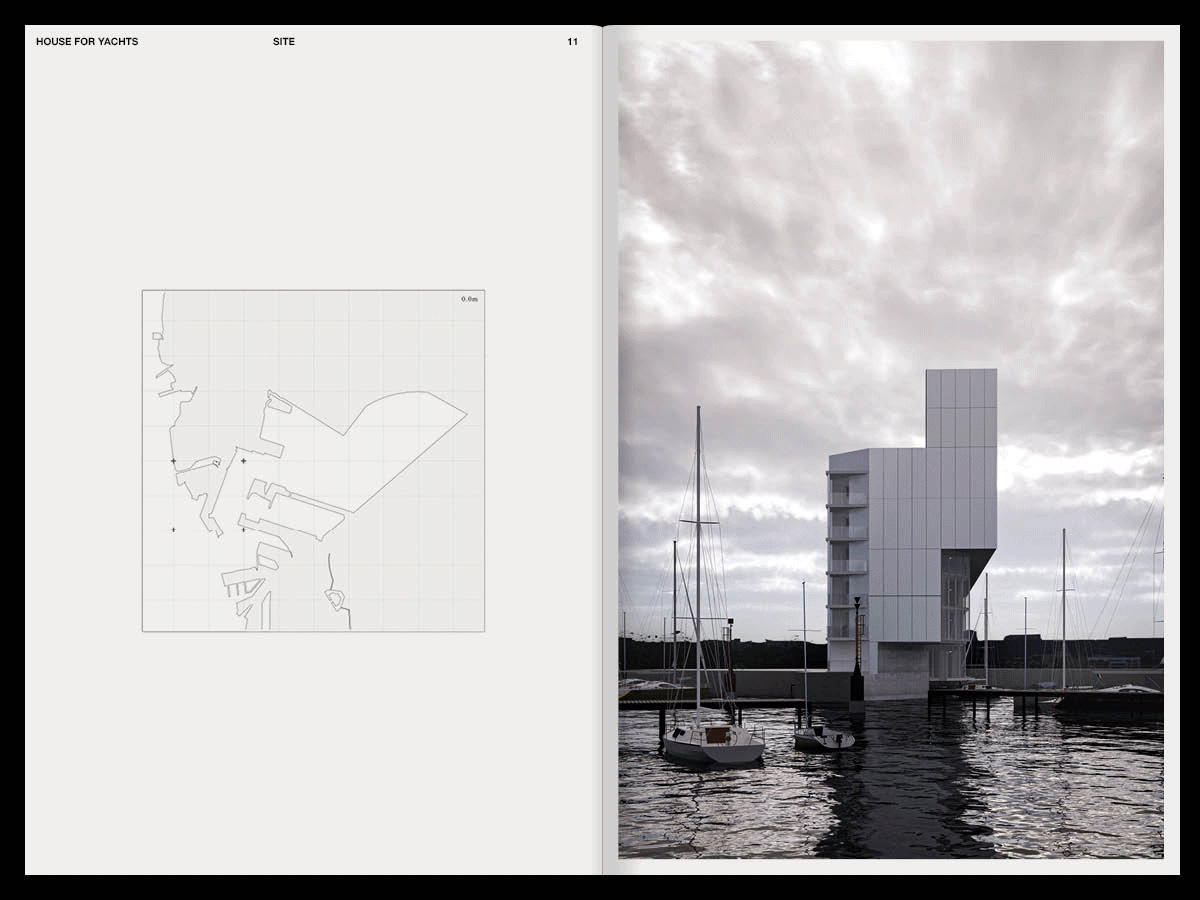Viewport: 1200px width, 900px height.
Task: Click the 'SITE' section heading
Action: pyautogui.click(x=284, y=42)
